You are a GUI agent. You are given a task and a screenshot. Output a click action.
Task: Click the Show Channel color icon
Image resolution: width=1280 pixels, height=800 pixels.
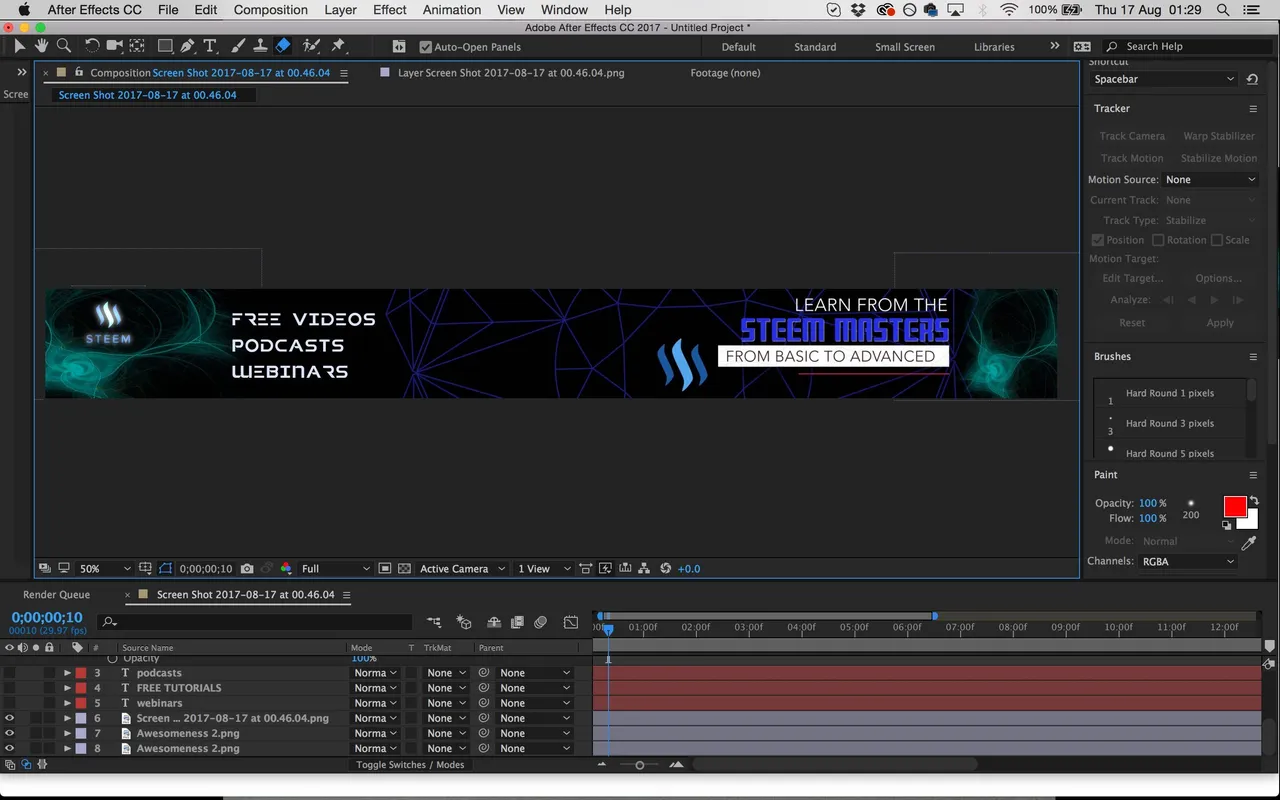[x=286, y=569]
